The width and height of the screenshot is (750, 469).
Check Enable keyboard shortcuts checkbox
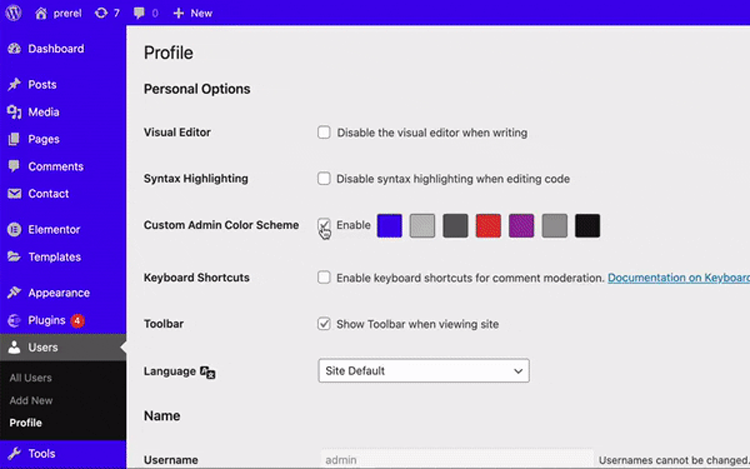(324, 277)
